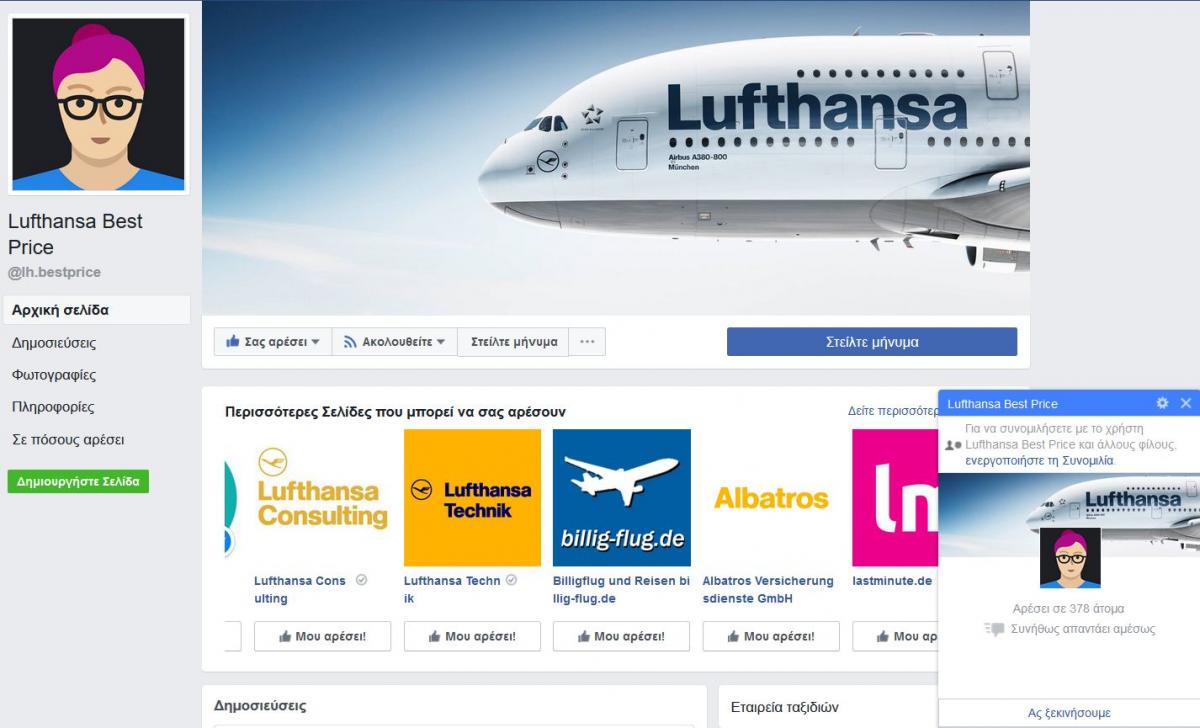Like Albatros Versicherungsdienste with 'Μου αρέσει!'

771,636
